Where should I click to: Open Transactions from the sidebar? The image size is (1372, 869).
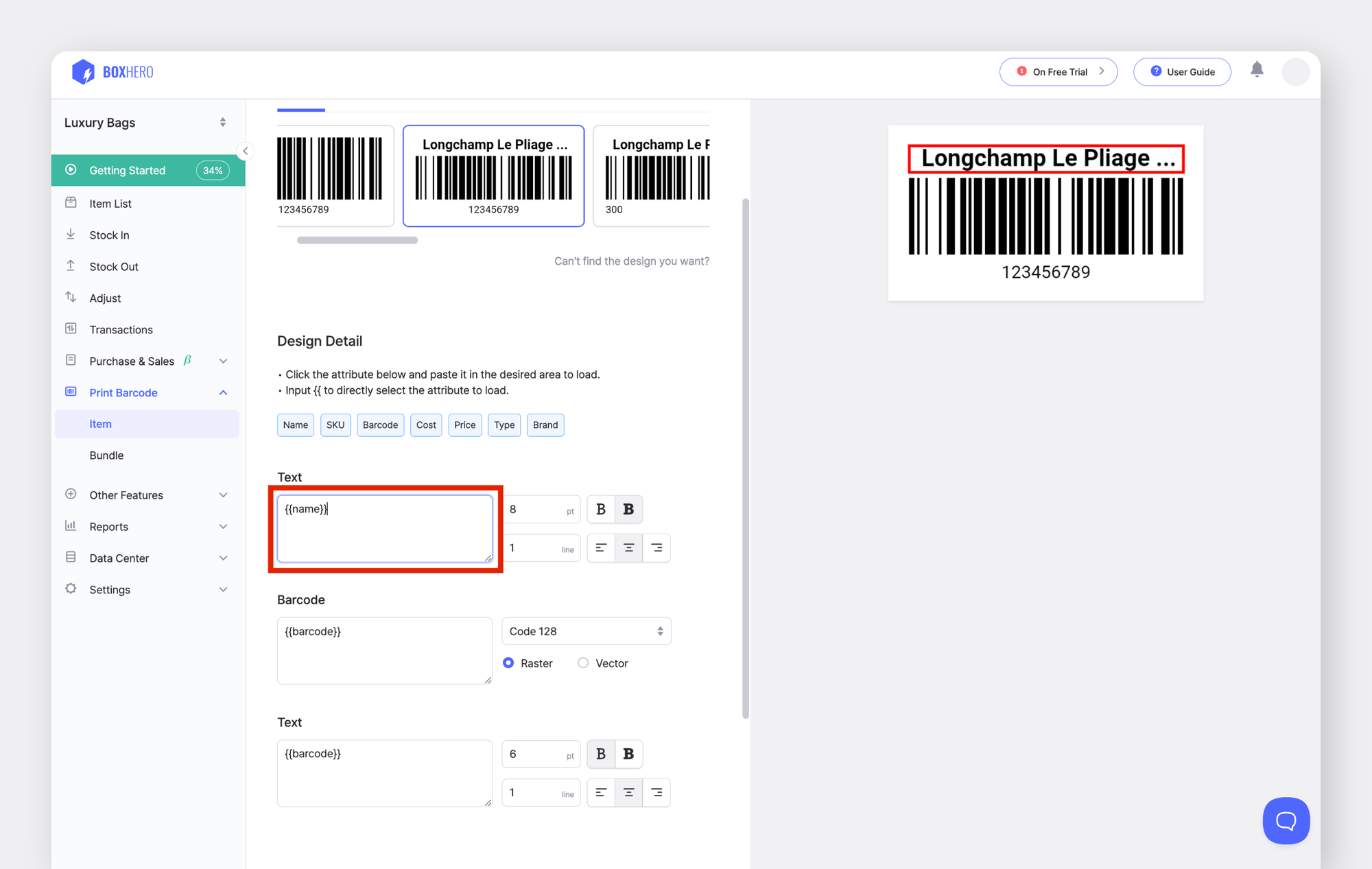[121, 329]
